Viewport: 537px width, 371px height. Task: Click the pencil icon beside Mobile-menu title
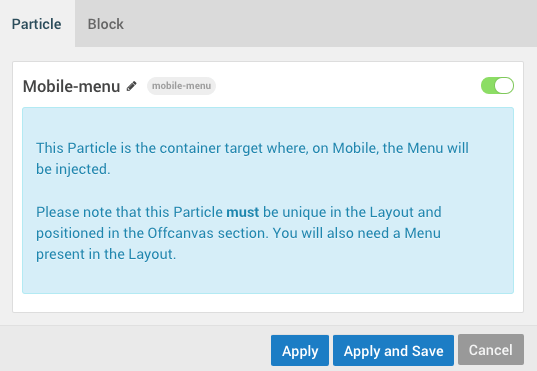pyautogui.click(x=132, y=86)
